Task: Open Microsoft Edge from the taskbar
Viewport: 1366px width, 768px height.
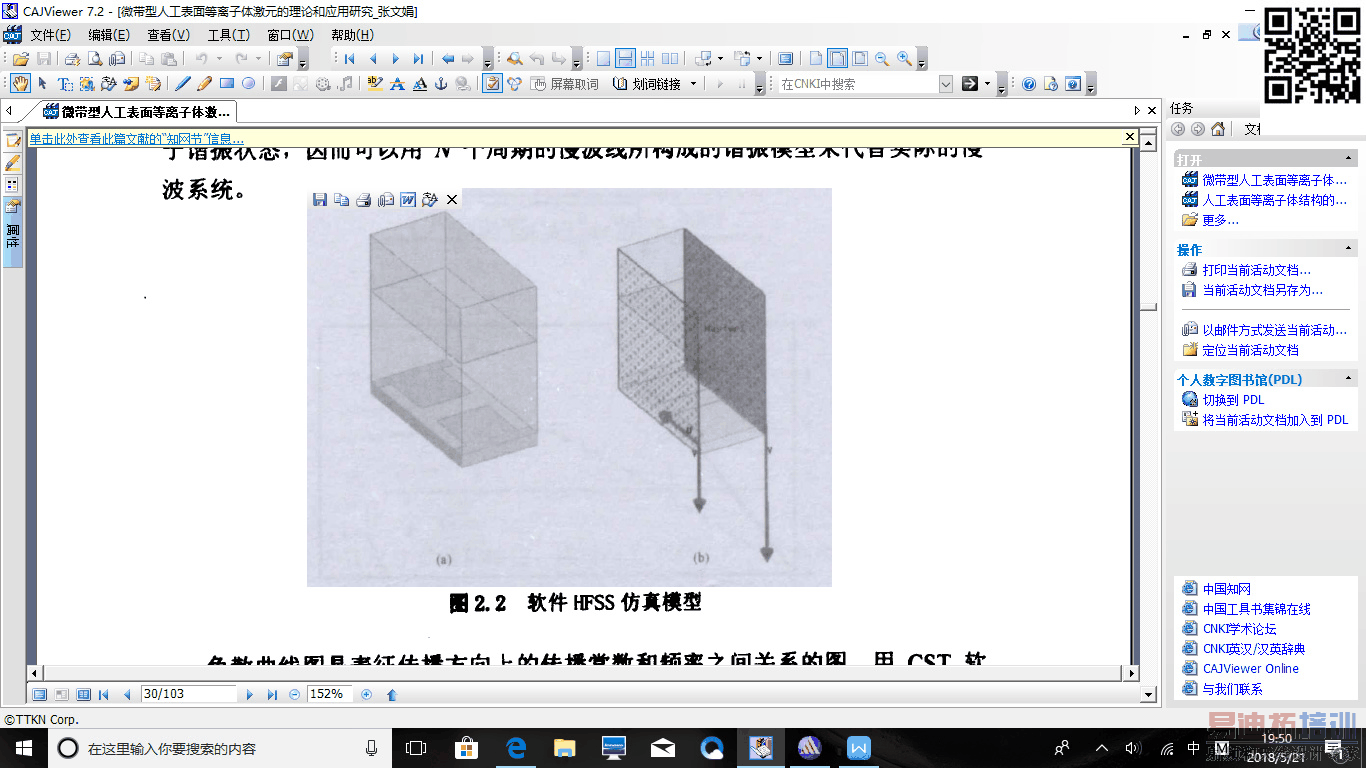Action: tap(516, 748)
